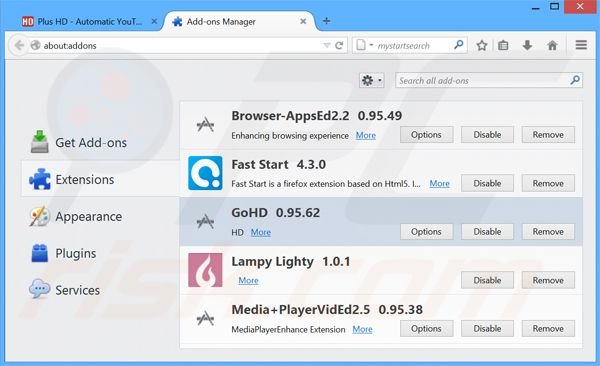Open Options for Media+PlayerVidEd2.5
The height and width of the screenshot is (366, 600).
click(426, 328)
